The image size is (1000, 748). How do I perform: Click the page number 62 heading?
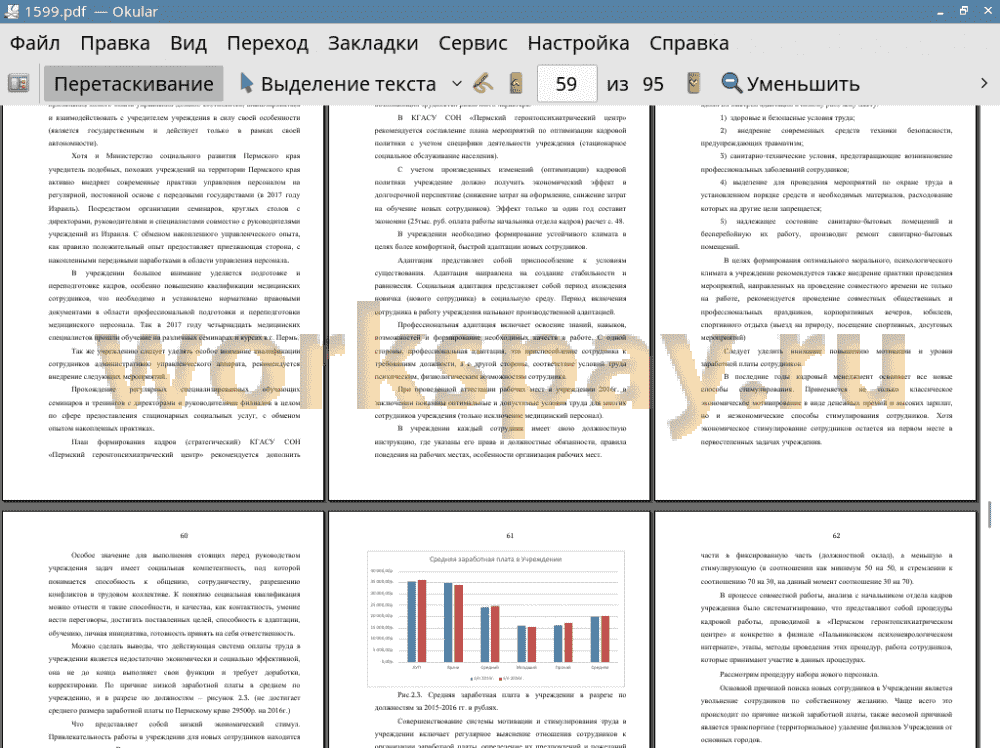click(x=836, y=536)
